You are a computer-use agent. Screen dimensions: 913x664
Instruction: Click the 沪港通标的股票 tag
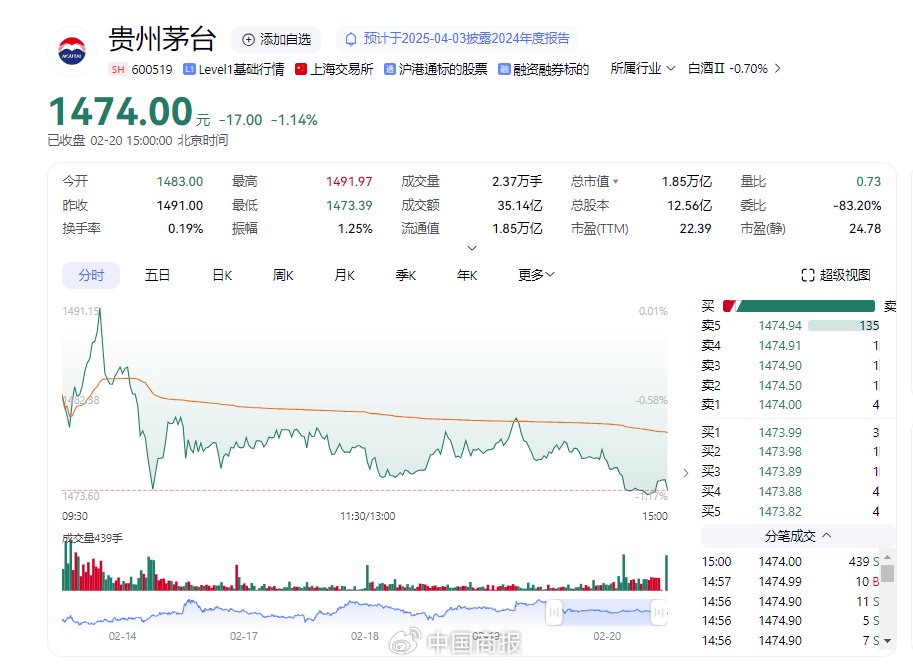pyautogui.click(x=436, y=69)
